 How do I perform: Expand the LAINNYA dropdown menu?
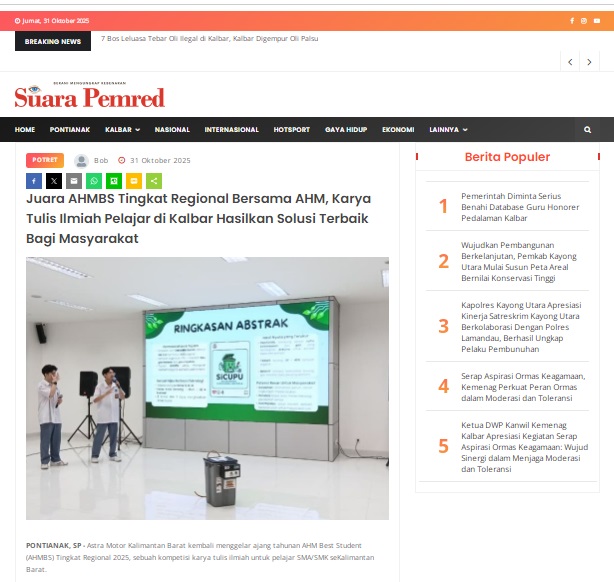point(448,130)
